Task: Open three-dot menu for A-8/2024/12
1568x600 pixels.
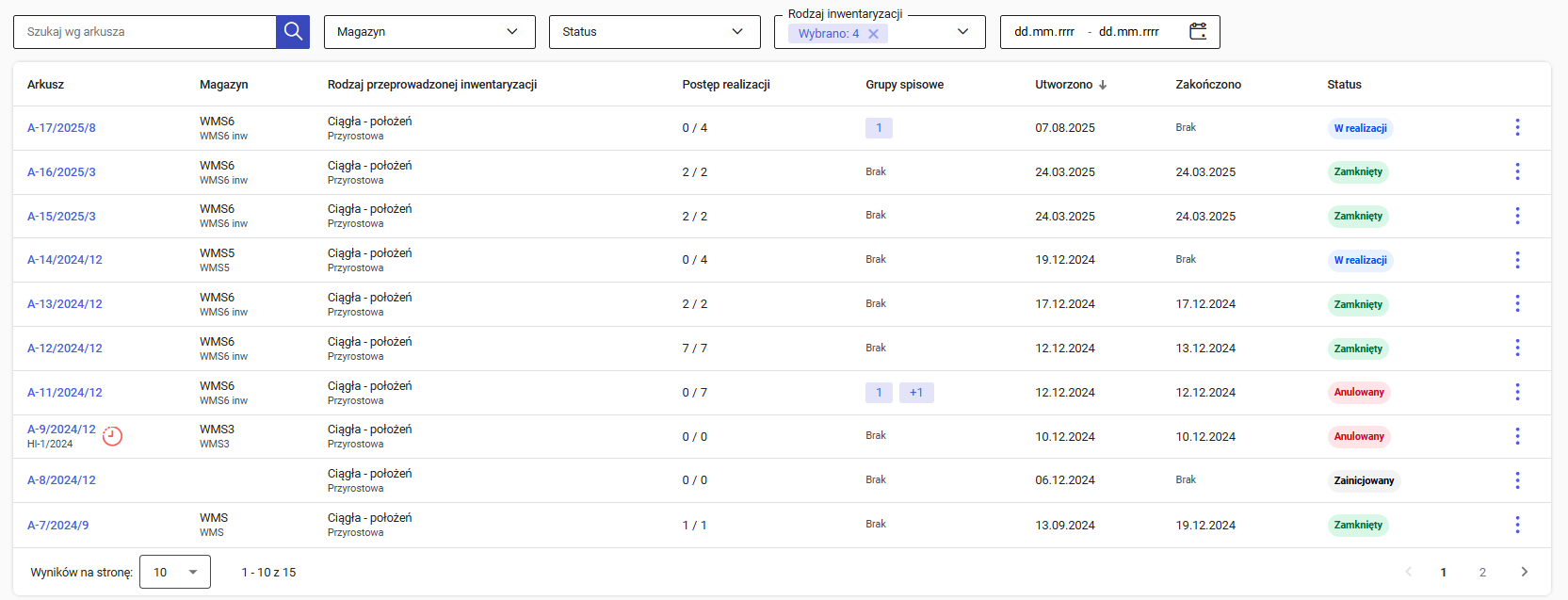Action: pos(1517,480)
